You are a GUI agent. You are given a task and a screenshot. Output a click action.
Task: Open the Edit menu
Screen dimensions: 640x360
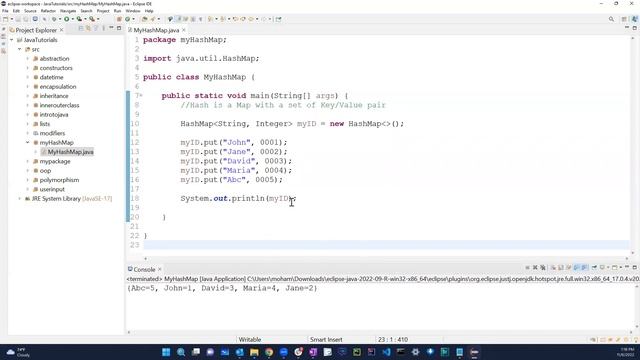pos(16,11)
